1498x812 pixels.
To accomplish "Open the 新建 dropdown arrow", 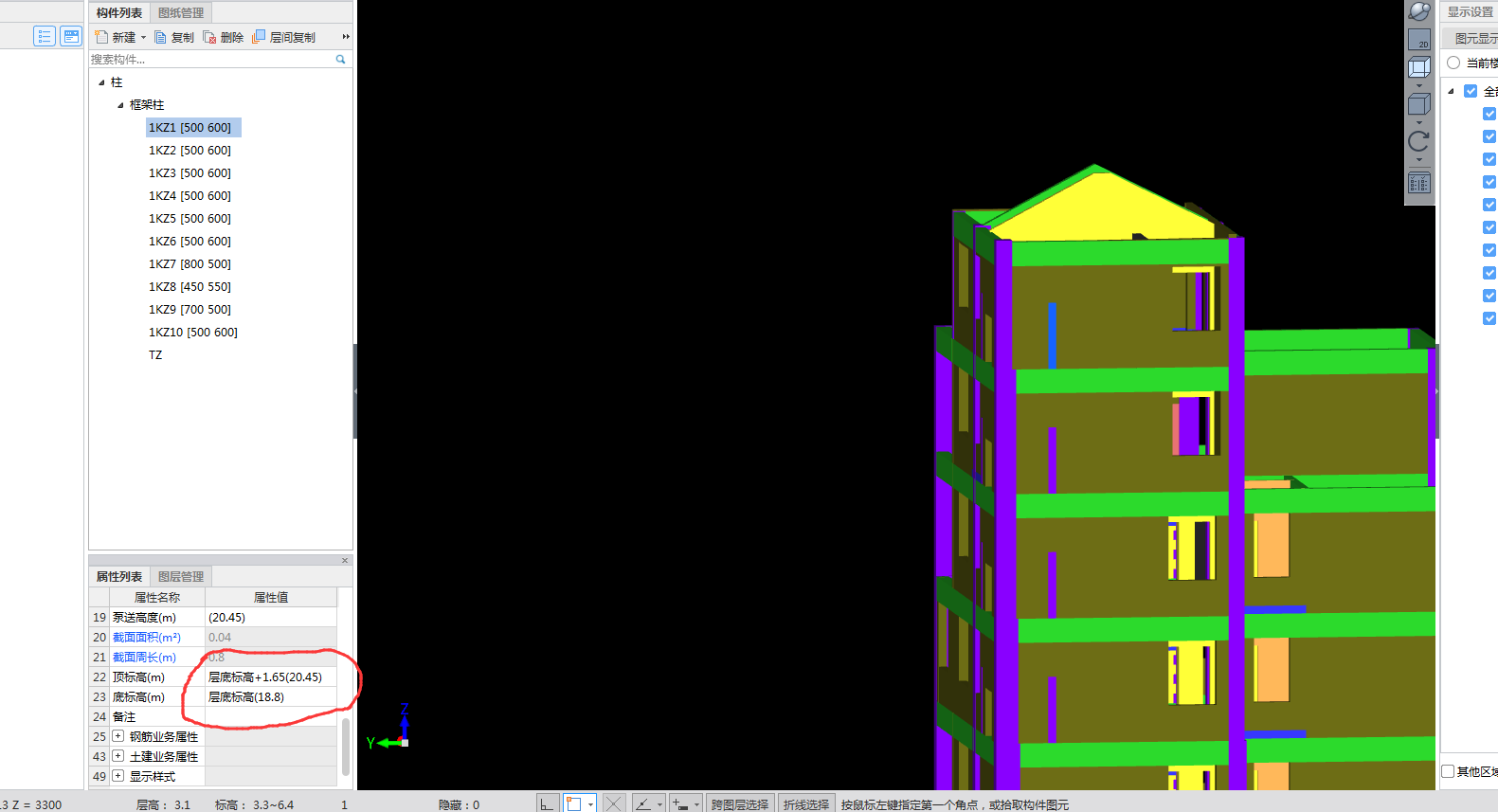I will [x=143, y=37].
